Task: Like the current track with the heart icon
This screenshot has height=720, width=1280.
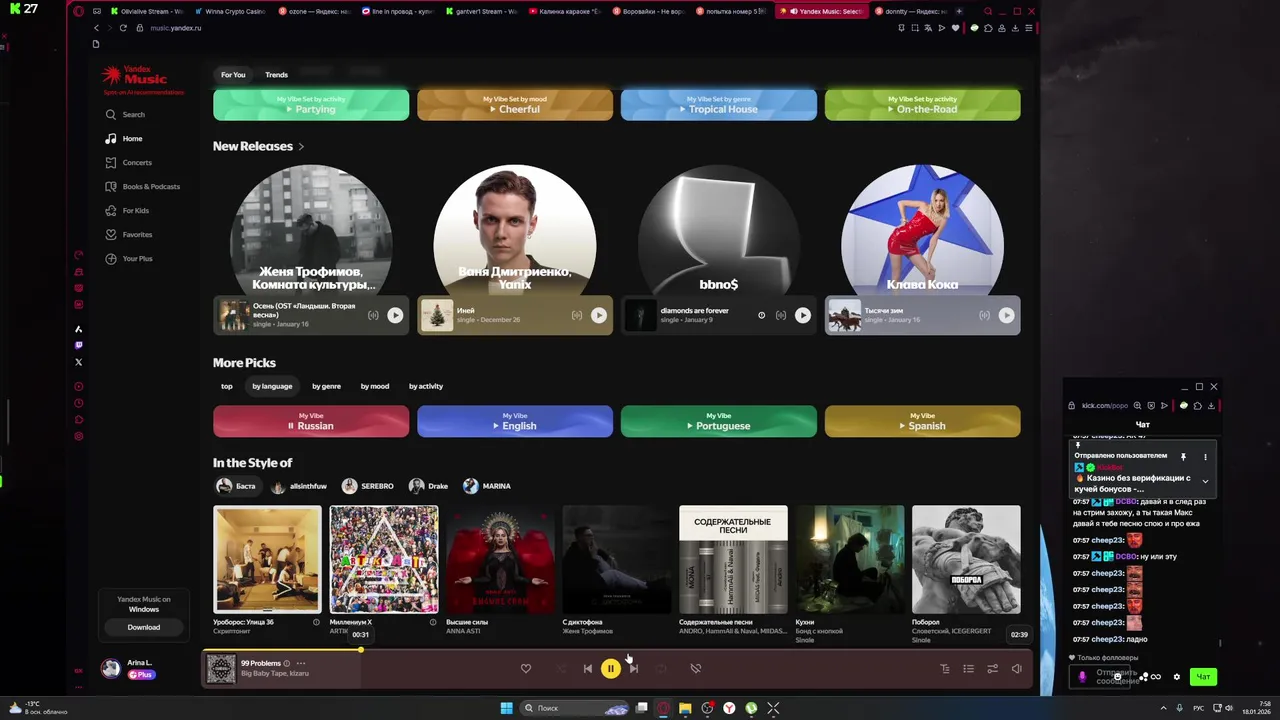Action: click(x=526, y=668)
